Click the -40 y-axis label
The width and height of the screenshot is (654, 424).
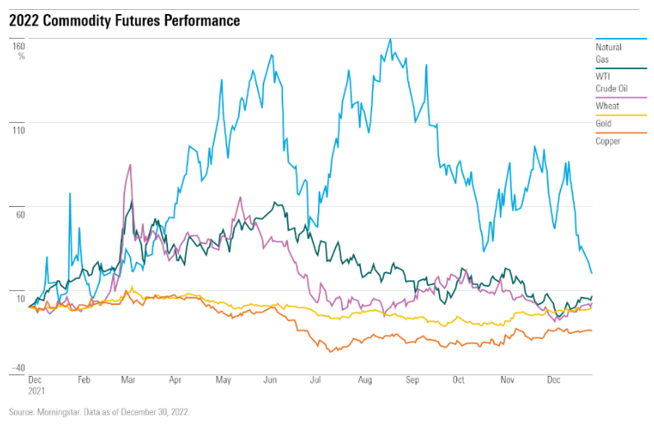[x=19, y=369]
